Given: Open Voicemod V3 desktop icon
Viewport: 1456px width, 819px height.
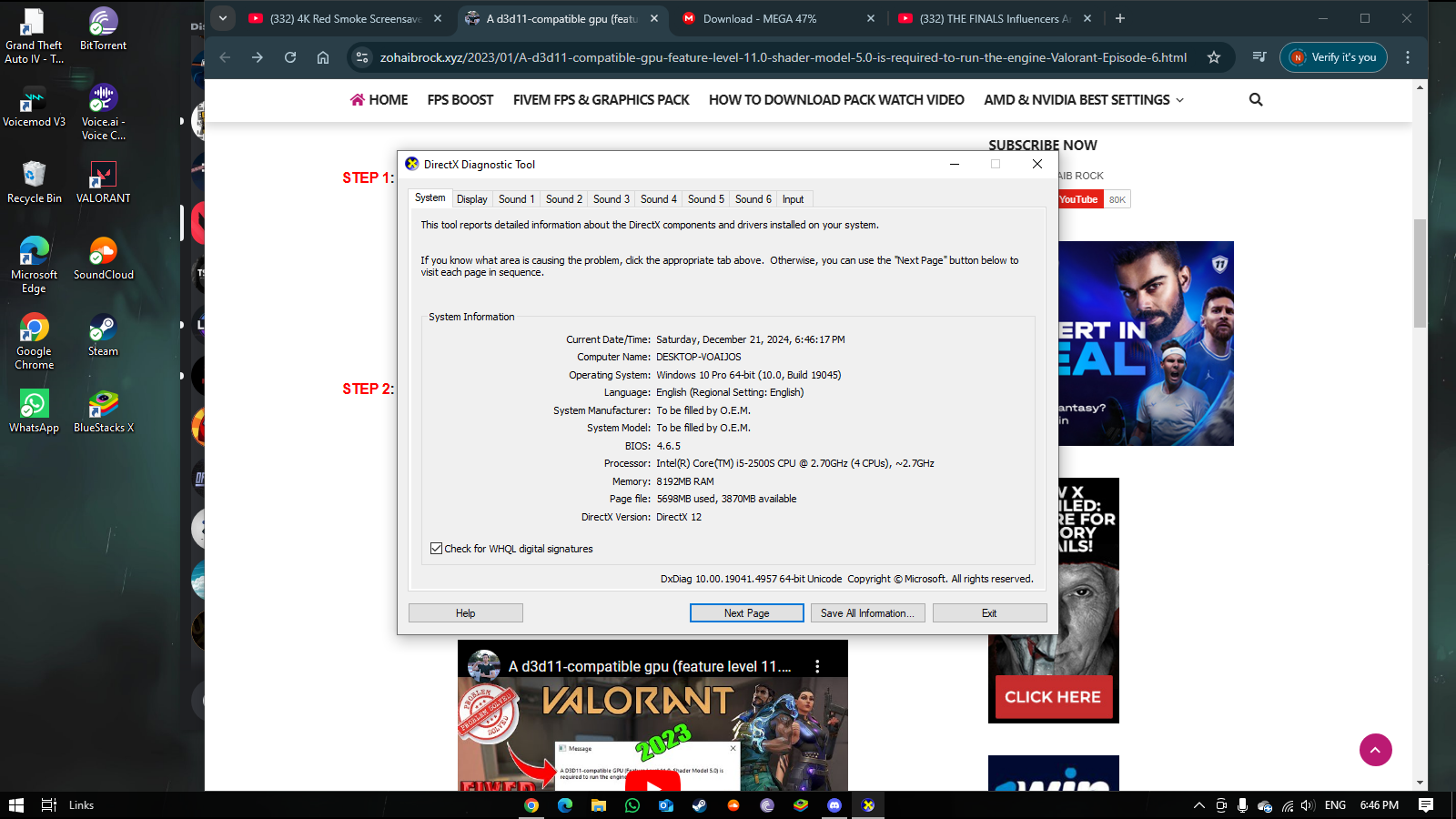Looking at the screenshot, I should pyautogui.click(x=34, y=106).
